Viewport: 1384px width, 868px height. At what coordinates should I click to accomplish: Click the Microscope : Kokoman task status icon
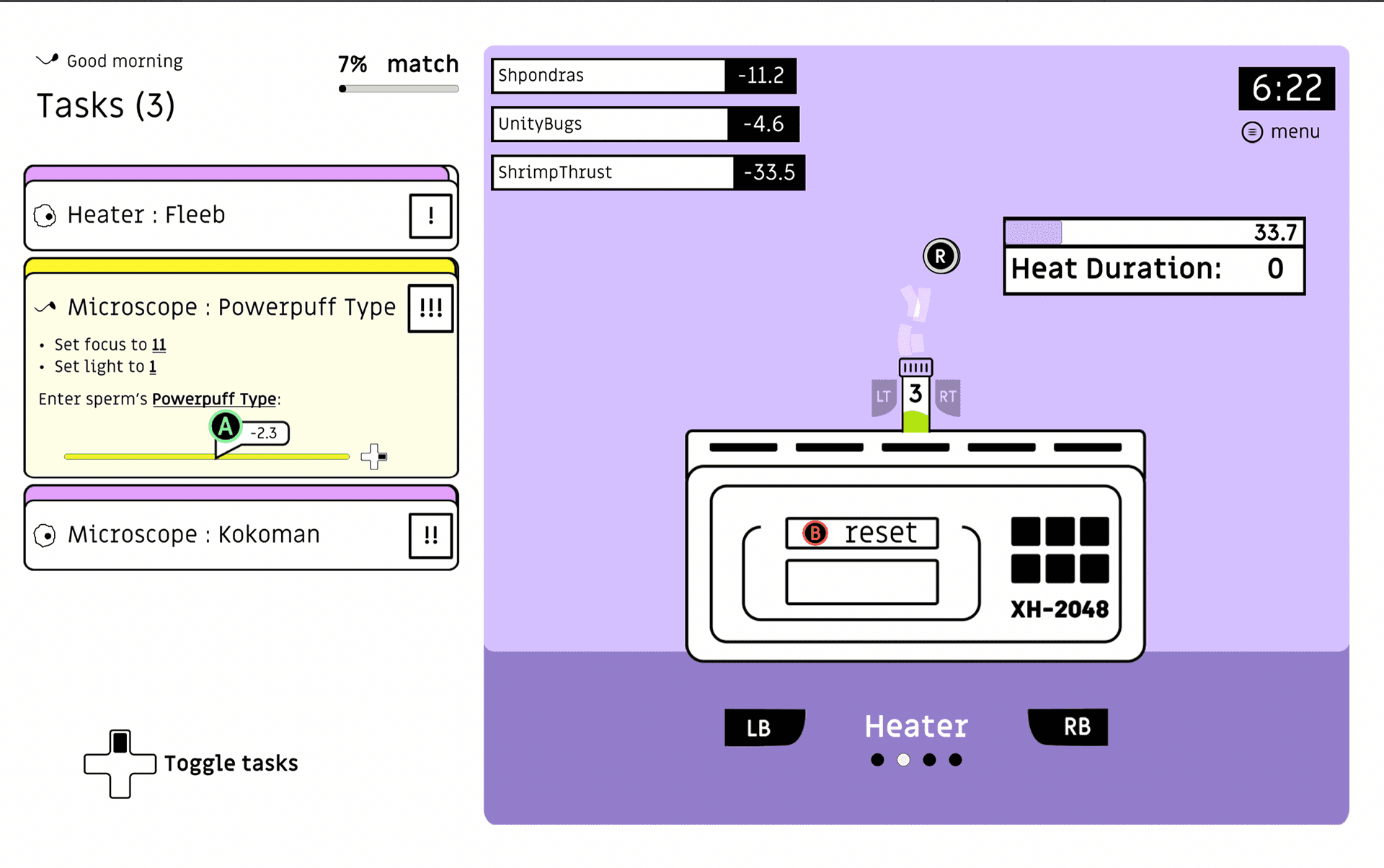pyautogui.click(x=45, y=536)
